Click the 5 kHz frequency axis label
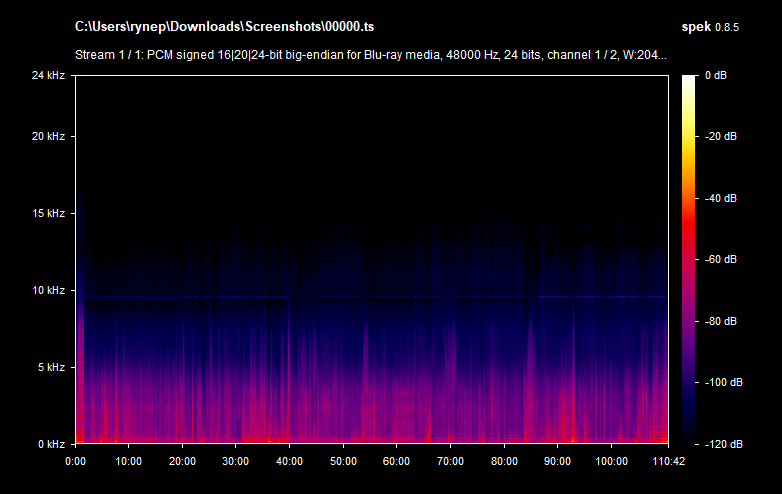The height and width of the screenshot is (494, 782). [x=51, y=368]
